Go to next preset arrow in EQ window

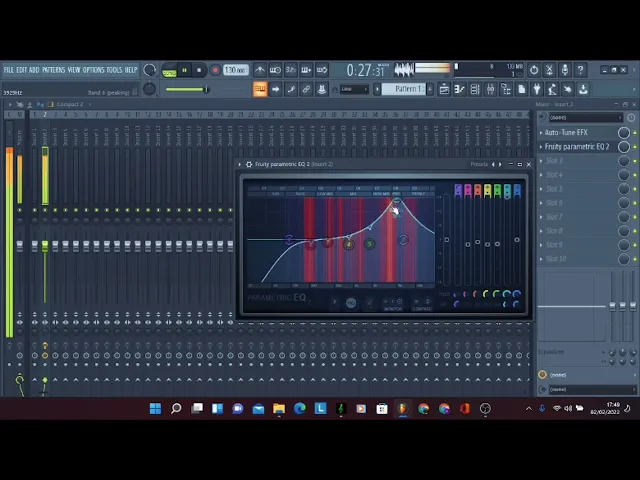(500, 164)
